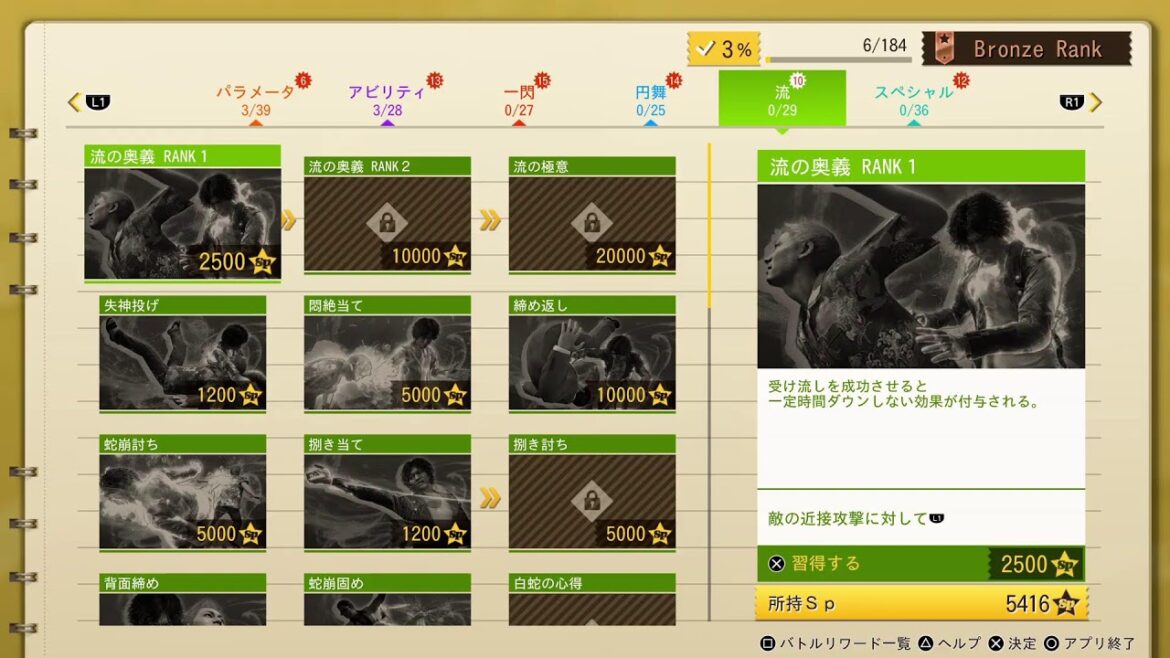1170x658 pixels.
Task: Select the locked 流の極意 padlock icon
Action: click(x=592, y=222)
